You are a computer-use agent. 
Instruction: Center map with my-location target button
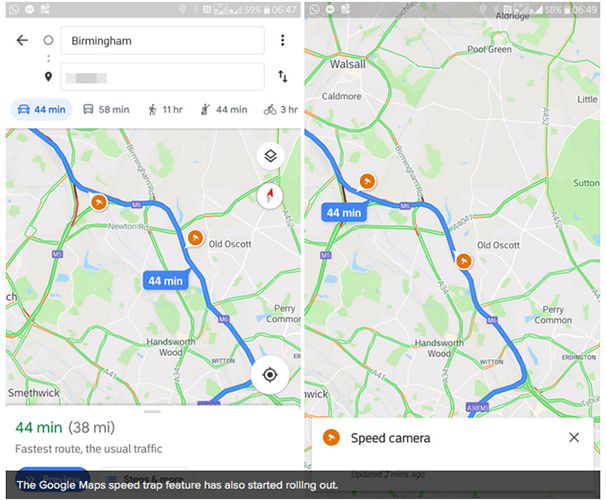(x=270, y=375)
